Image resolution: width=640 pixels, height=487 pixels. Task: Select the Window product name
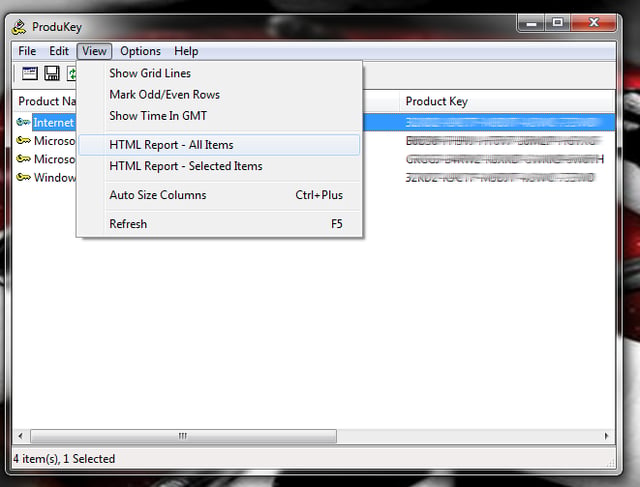pyautogui.click(x=54, y=178)
